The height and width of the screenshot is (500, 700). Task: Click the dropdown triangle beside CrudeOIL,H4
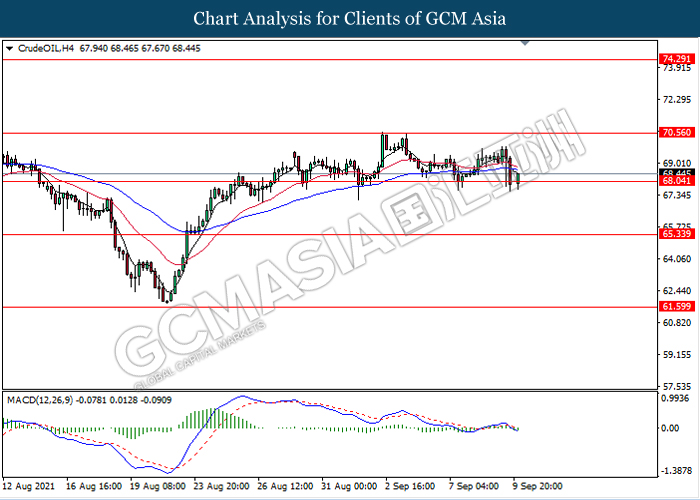pyautogui.click(x=10, y=49)
